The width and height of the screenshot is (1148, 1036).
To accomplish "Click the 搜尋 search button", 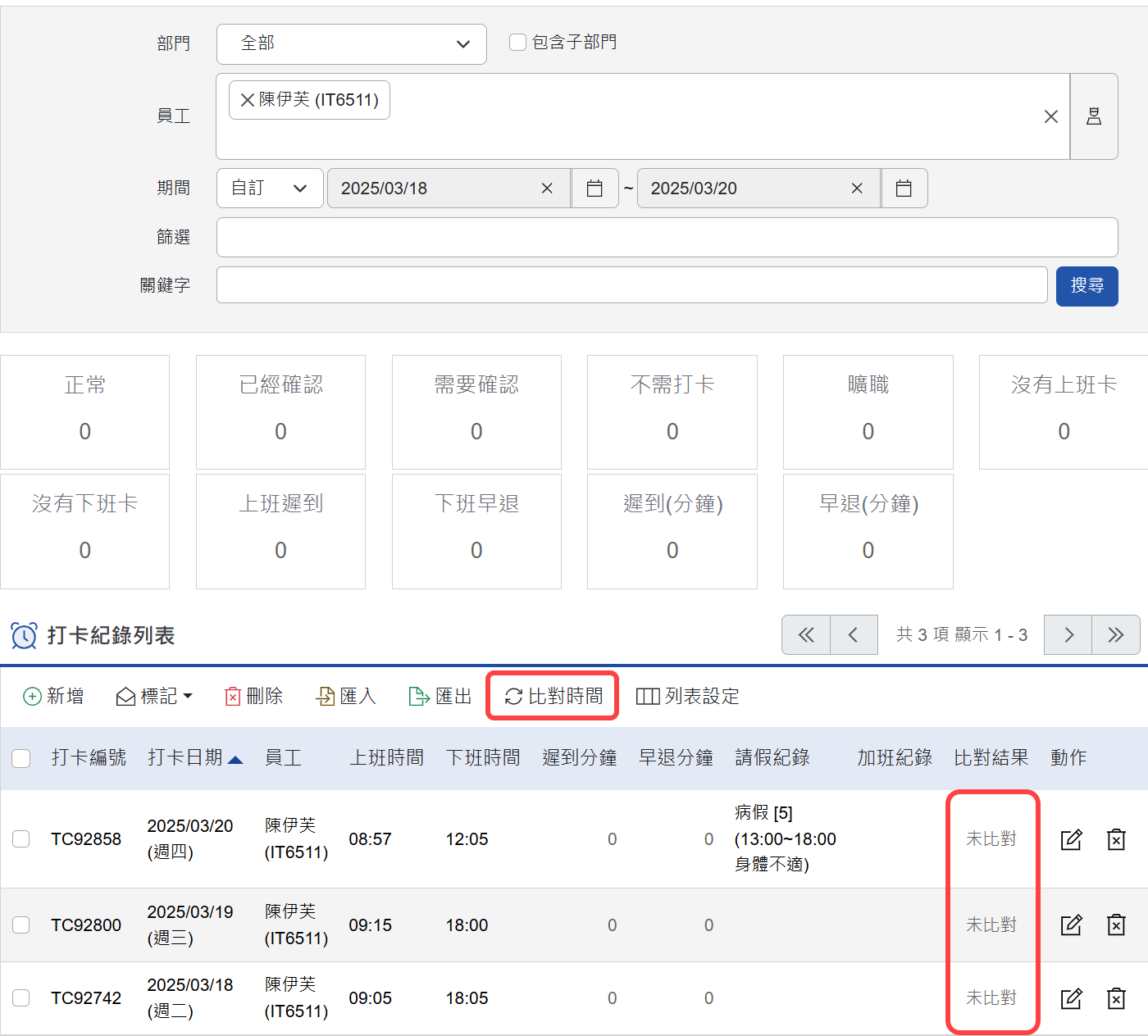I will pos(1086,286).
